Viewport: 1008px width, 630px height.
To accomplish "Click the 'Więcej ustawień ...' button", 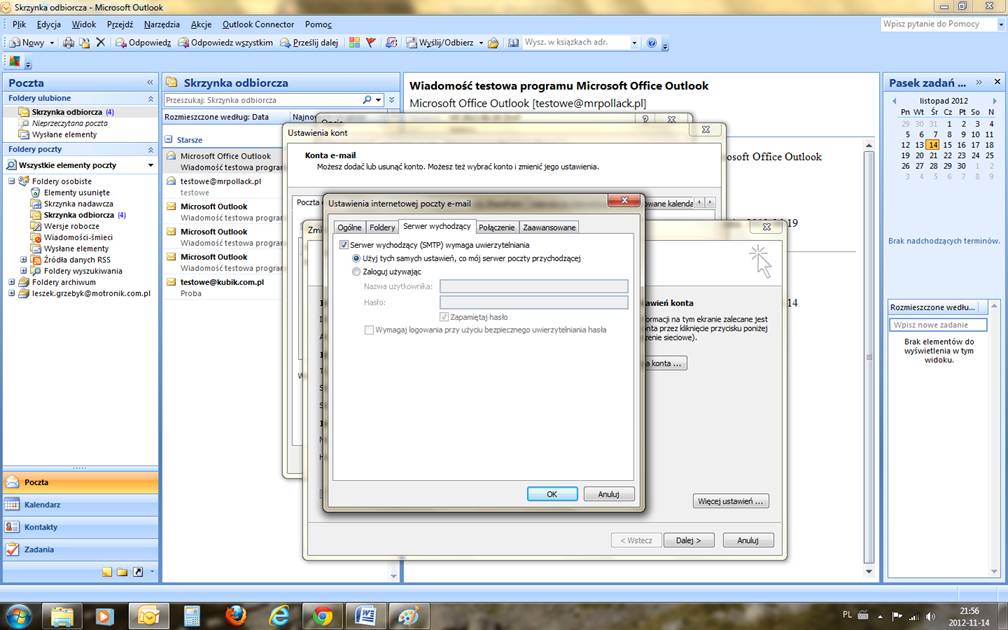I will 730,501.
